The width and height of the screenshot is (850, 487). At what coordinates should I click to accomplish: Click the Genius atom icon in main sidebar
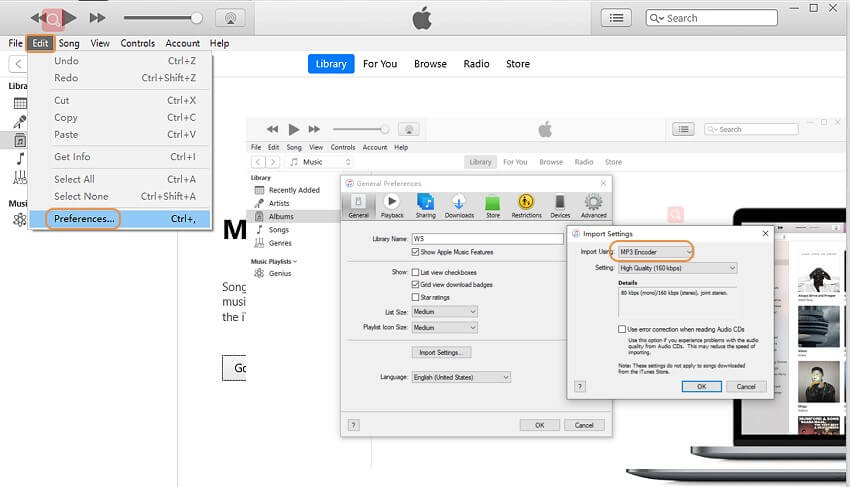20,220
